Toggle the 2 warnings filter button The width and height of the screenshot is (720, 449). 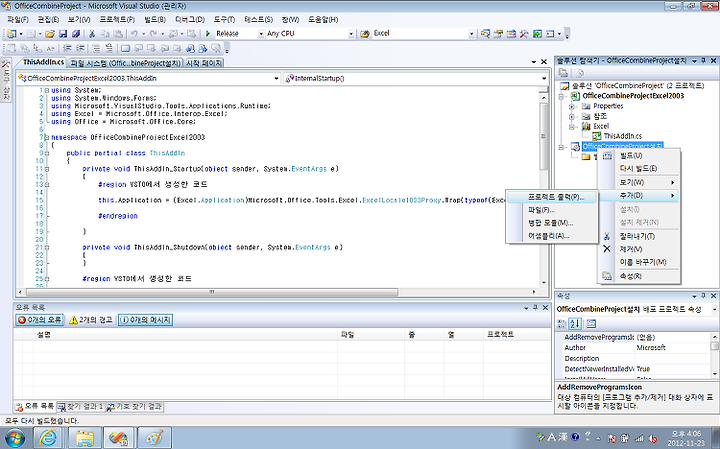pyautogui.click(x=90, y=320)
